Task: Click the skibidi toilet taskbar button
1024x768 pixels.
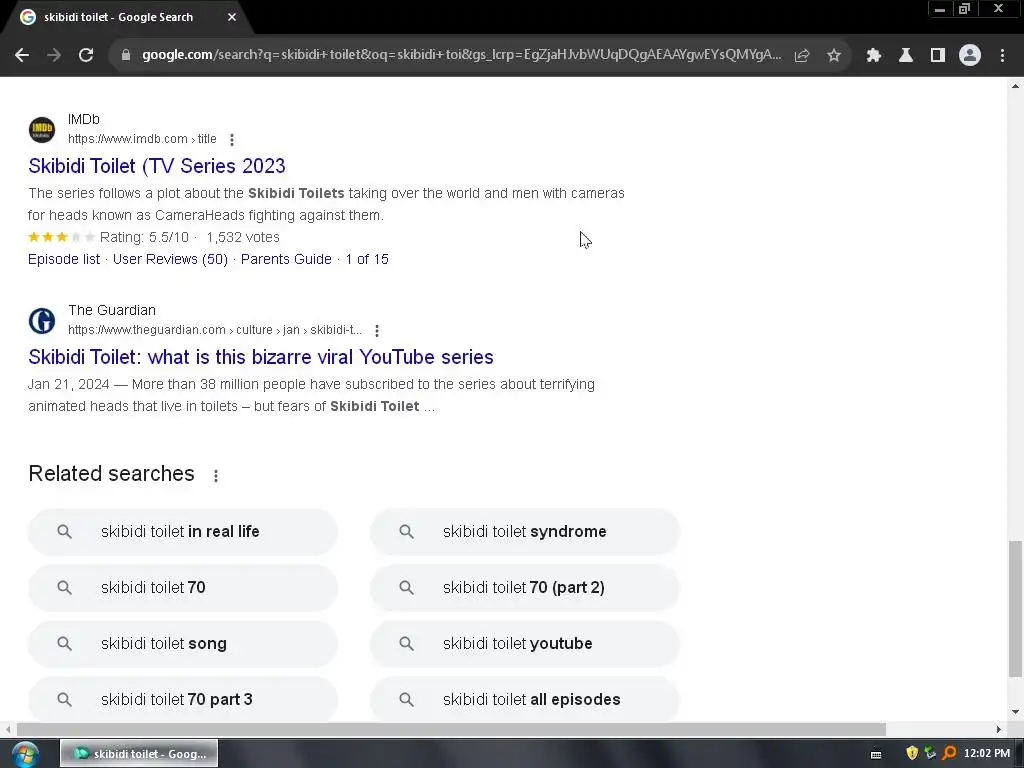Action: 139,754
